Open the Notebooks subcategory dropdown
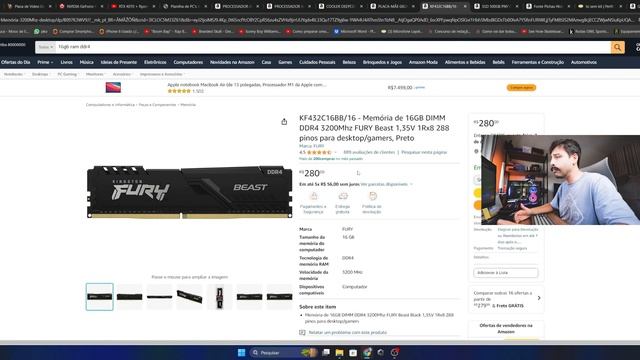This screenshot has width=640, height=360. point(15,74)
